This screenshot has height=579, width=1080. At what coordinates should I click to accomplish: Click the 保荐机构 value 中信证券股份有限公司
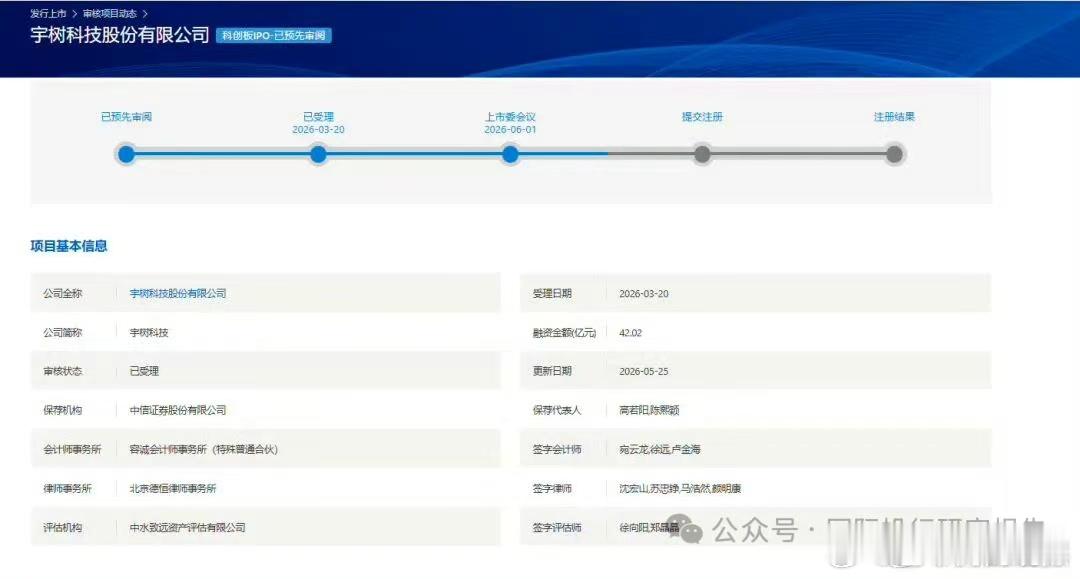[x=178, y=410]
